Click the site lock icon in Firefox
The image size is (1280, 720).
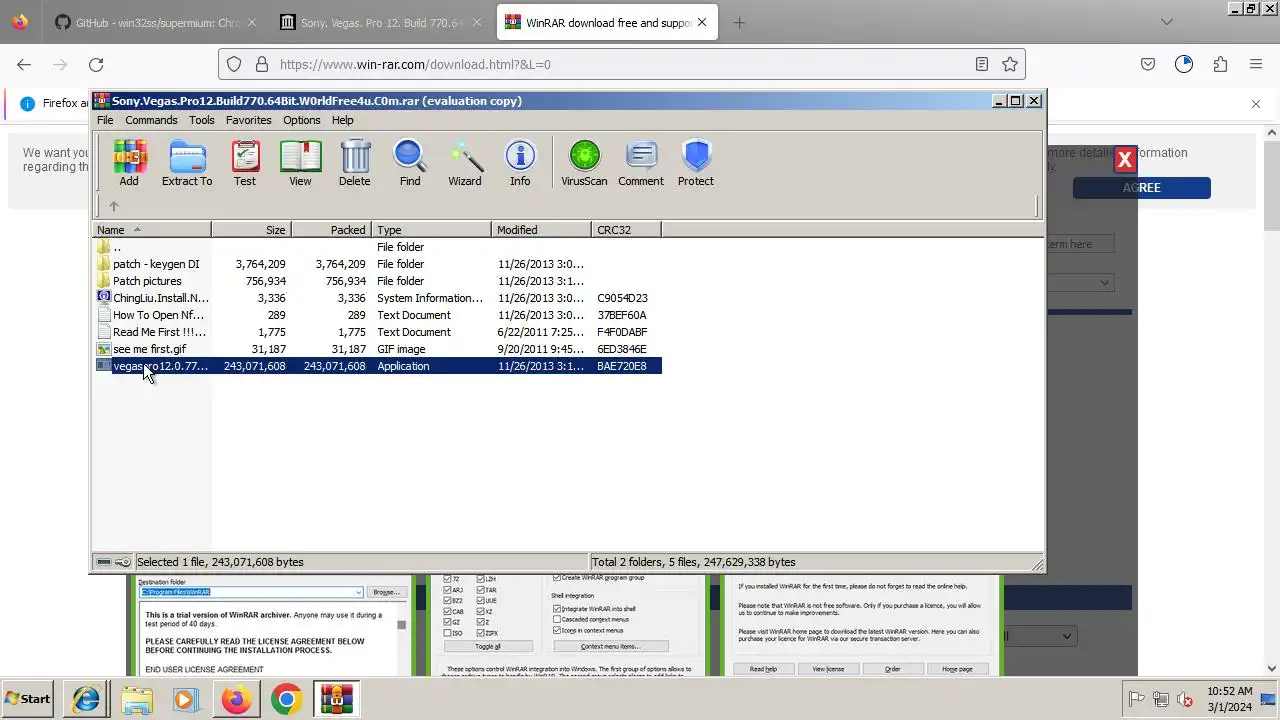tap(262, 64)
